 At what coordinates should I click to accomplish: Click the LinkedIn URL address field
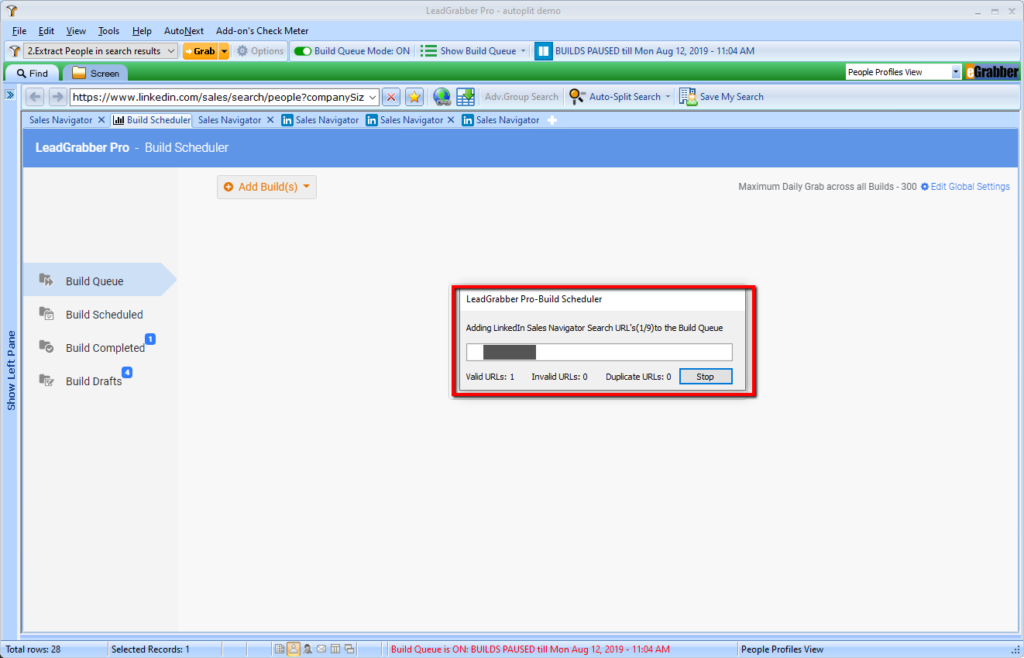(x=217, y=97)
